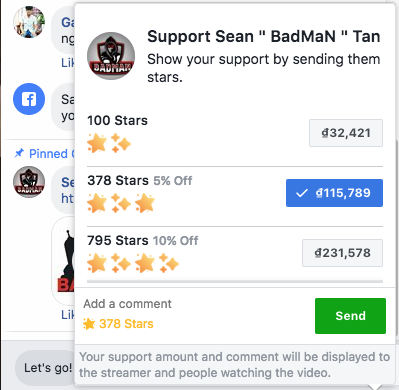
Task: Click the scrollbar under the star packages
Action: [x=235, y=282]
